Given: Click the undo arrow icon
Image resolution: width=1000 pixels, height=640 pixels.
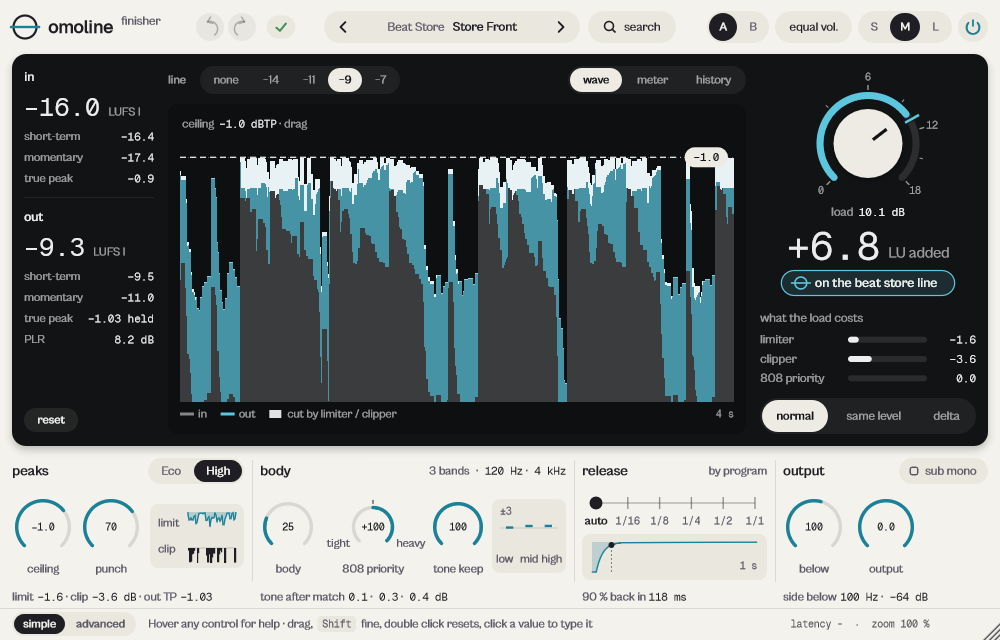Looking at the screenshot, I should pyautogui.click(x=211, y=27).
